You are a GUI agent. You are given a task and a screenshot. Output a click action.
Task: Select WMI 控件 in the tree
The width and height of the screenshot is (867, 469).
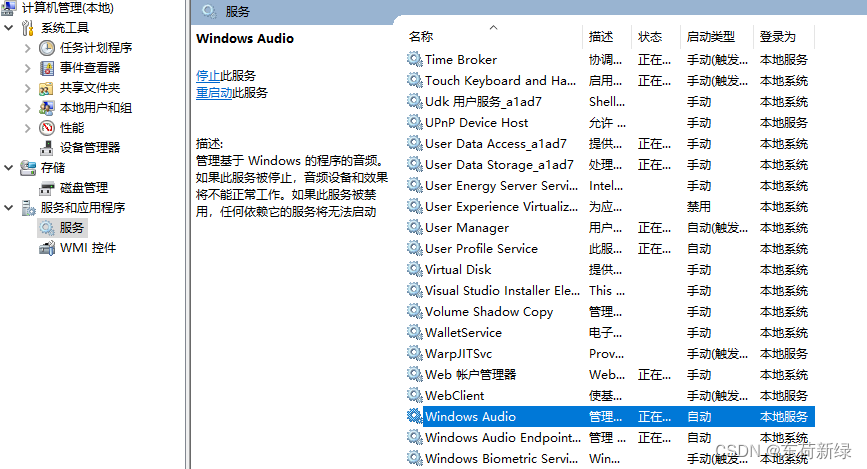[x=88, y=248]
